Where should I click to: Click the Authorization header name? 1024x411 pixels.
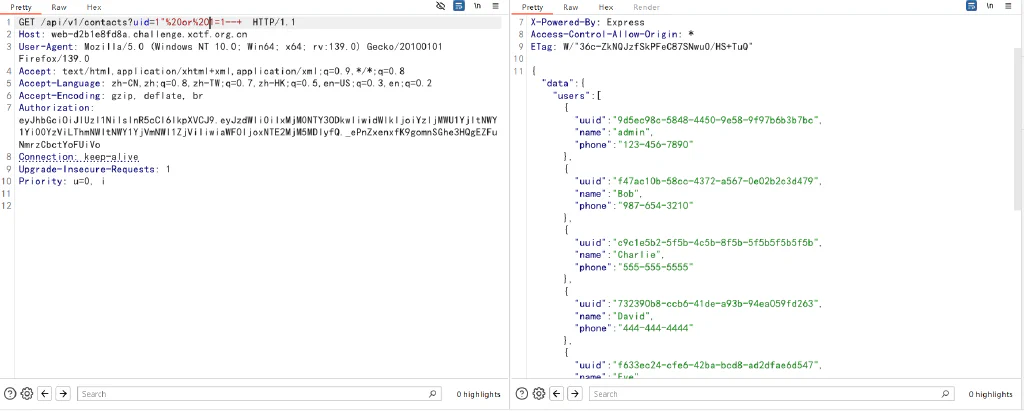(56, 108)
